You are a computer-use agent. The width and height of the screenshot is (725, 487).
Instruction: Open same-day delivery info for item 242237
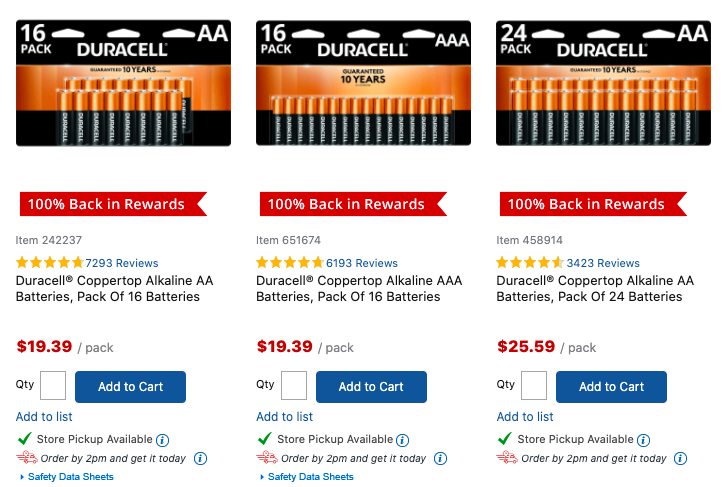[x=200, y=459]
